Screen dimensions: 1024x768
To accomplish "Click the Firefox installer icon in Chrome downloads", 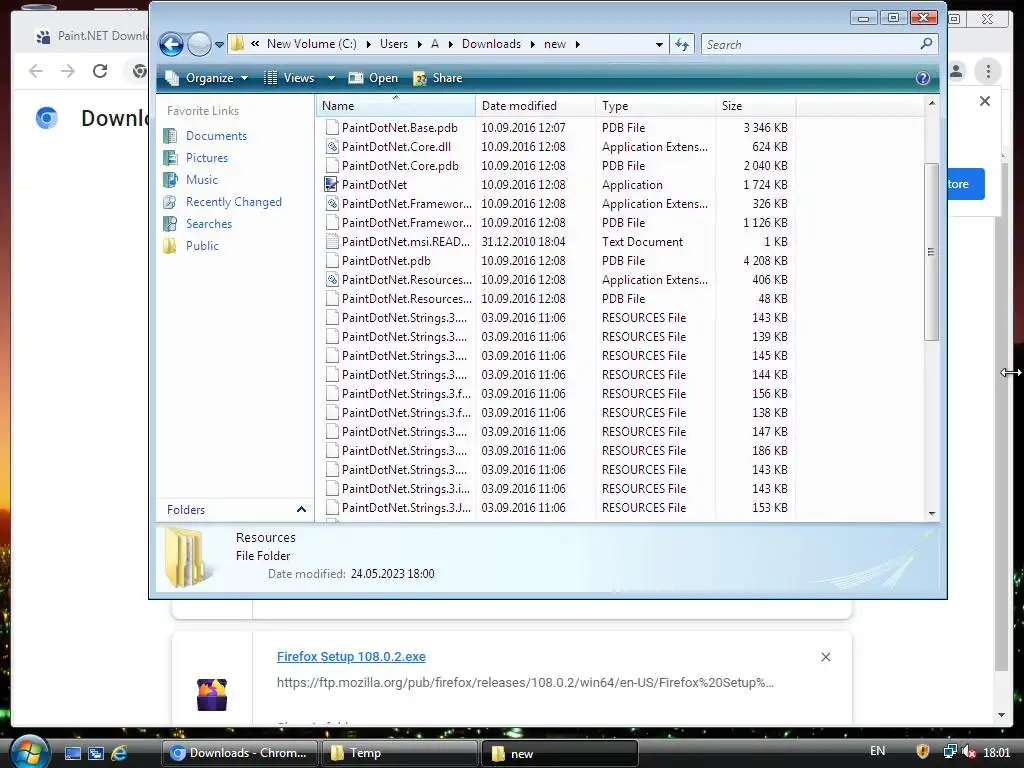I will pyautogui.click(x=212, y=694).
